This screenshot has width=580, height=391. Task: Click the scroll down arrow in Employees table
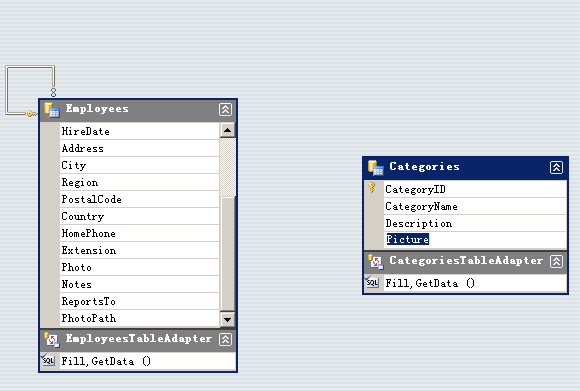point(227,320)
